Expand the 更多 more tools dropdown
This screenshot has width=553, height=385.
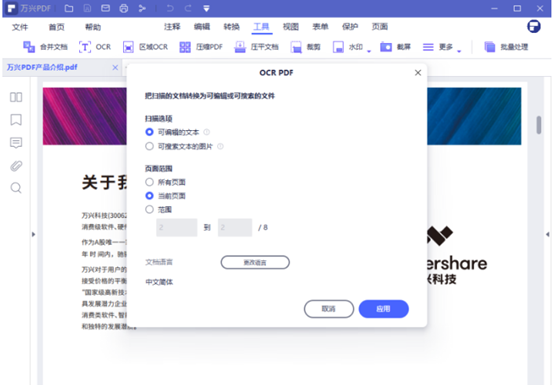point(459,51)
